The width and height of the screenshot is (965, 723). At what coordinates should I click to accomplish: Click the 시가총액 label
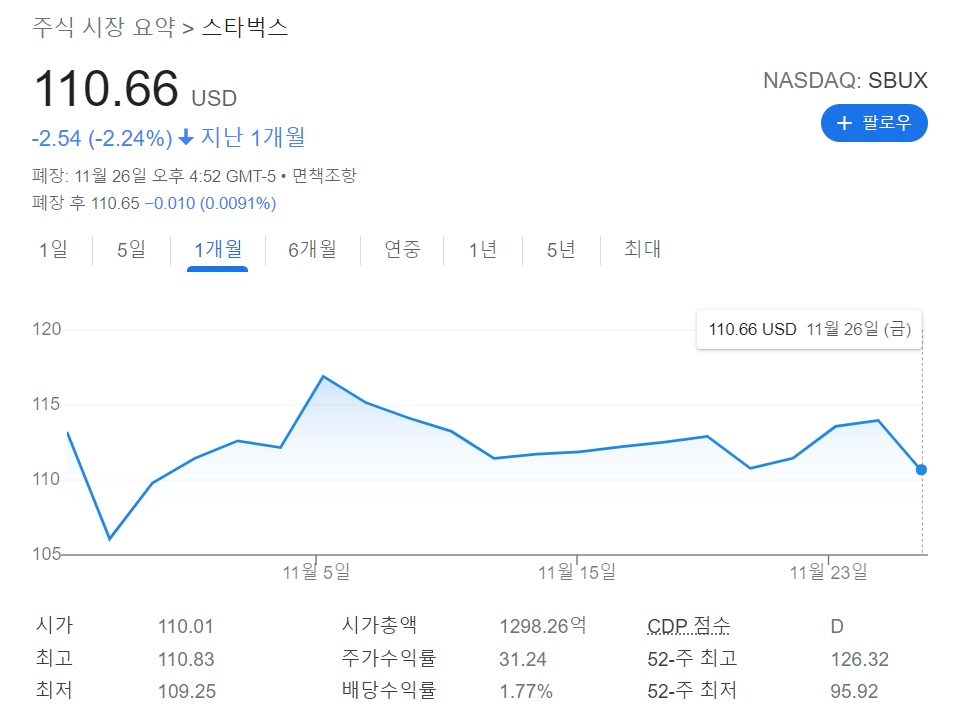tap(380, 625)
